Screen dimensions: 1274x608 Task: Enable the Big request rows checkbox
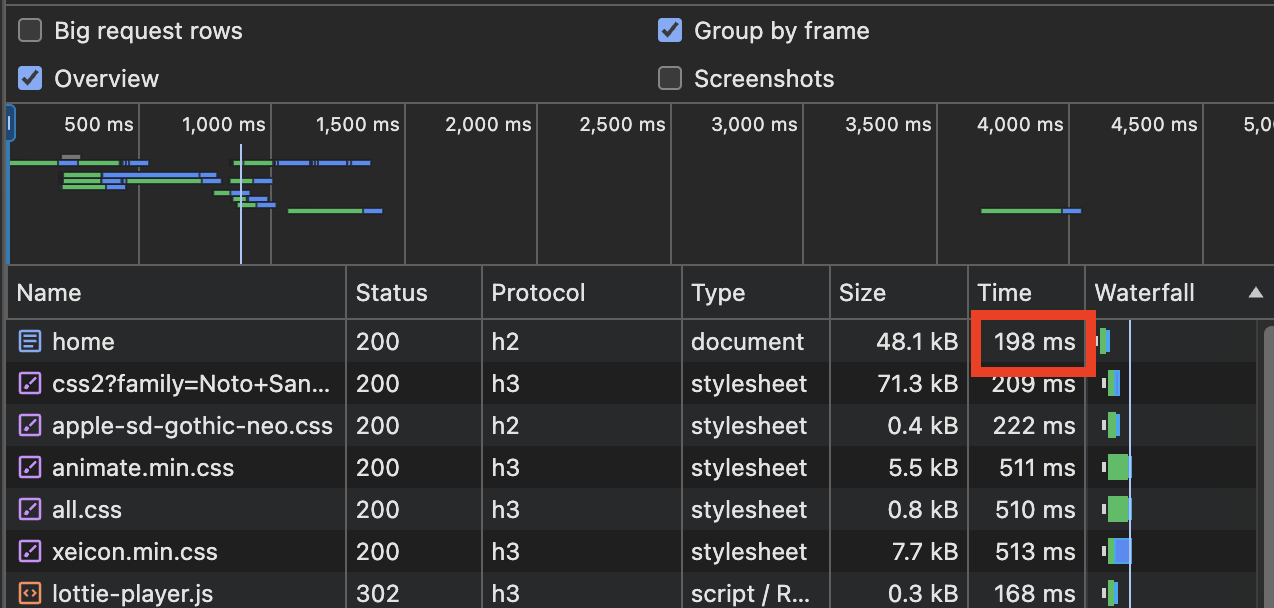31,31
